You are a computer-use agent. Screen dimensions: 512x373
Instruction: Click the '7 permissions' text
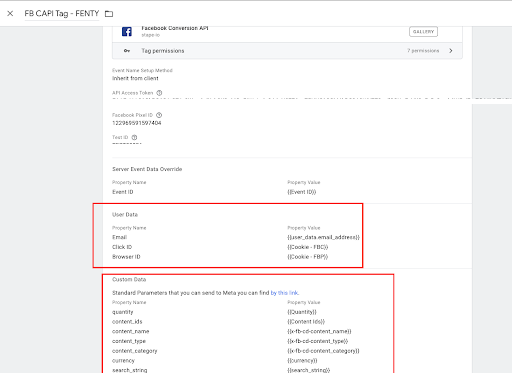tap(423, 51)
